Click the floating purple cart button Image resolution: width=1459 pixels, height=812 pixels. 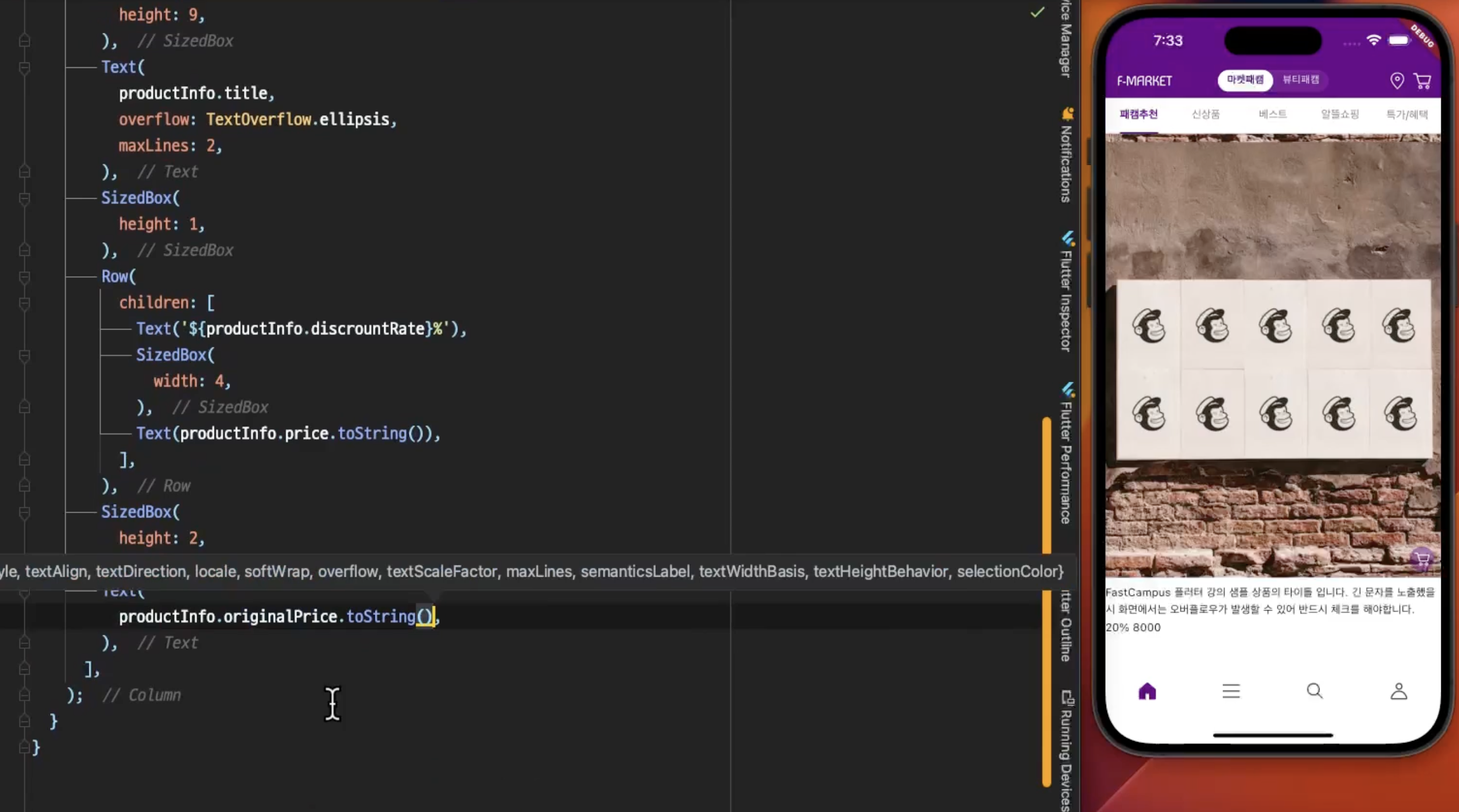click(x=1422, y=559)
